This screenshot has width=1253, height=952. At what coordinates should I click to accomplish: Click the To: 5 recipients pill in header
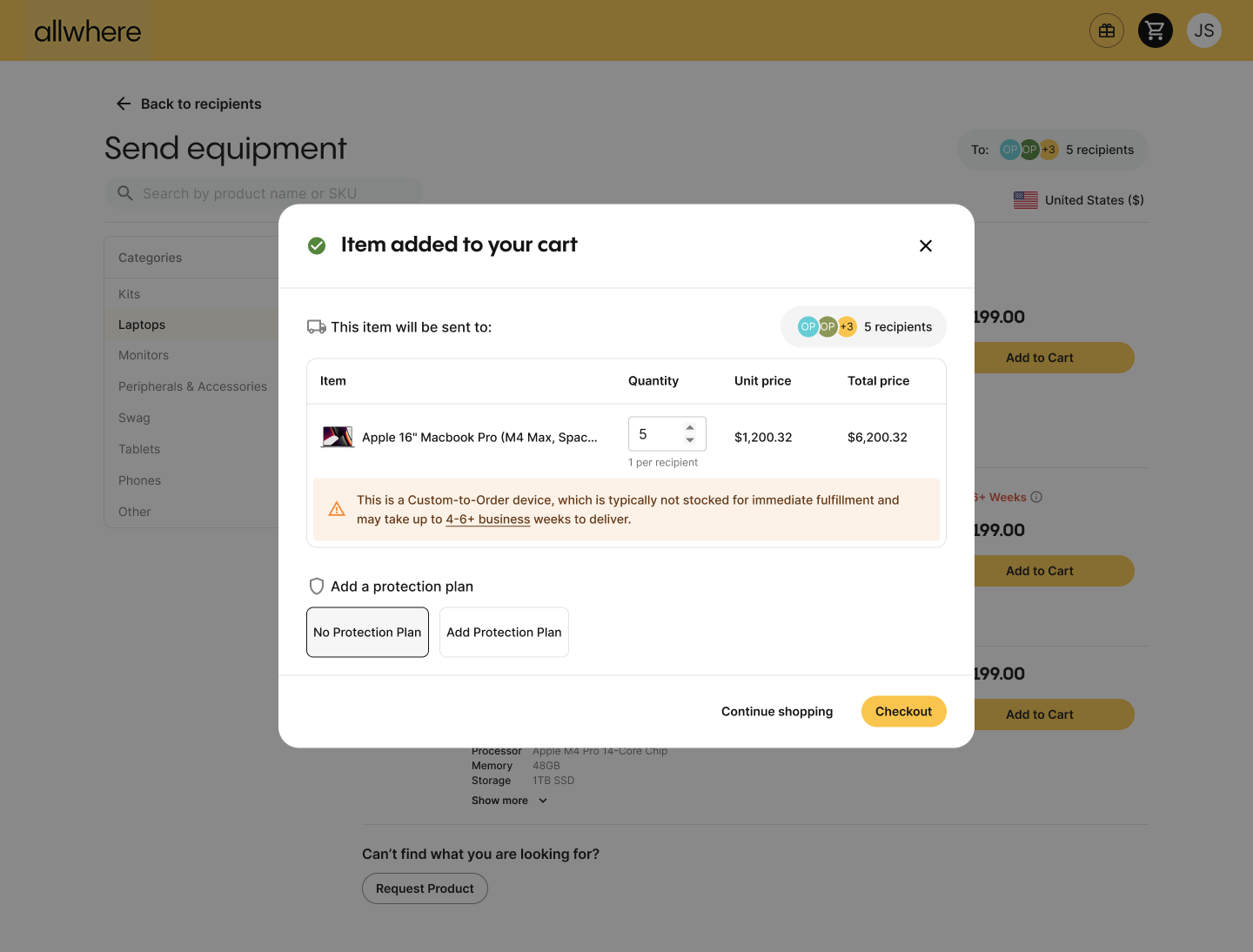coord(1053,150)
